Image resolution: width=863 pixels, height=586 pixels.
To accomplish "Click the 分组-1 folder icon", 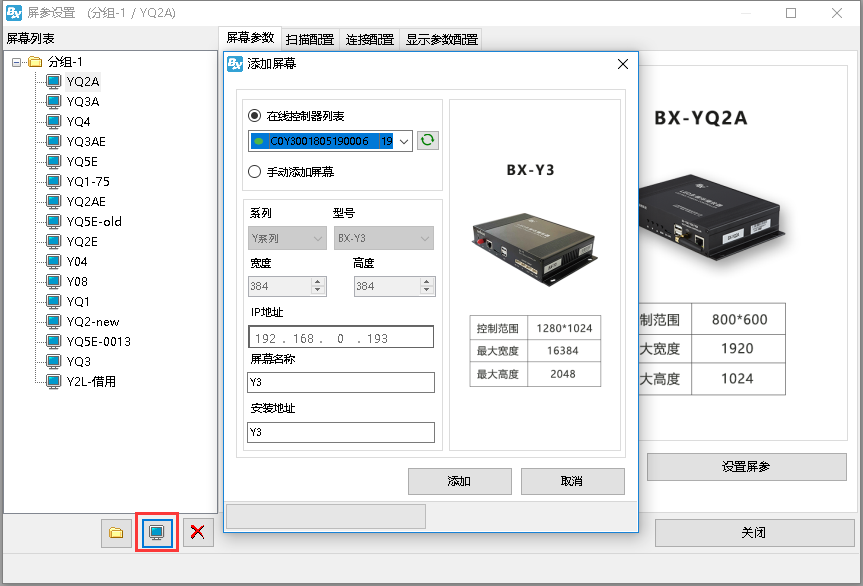I will (35, 62).
